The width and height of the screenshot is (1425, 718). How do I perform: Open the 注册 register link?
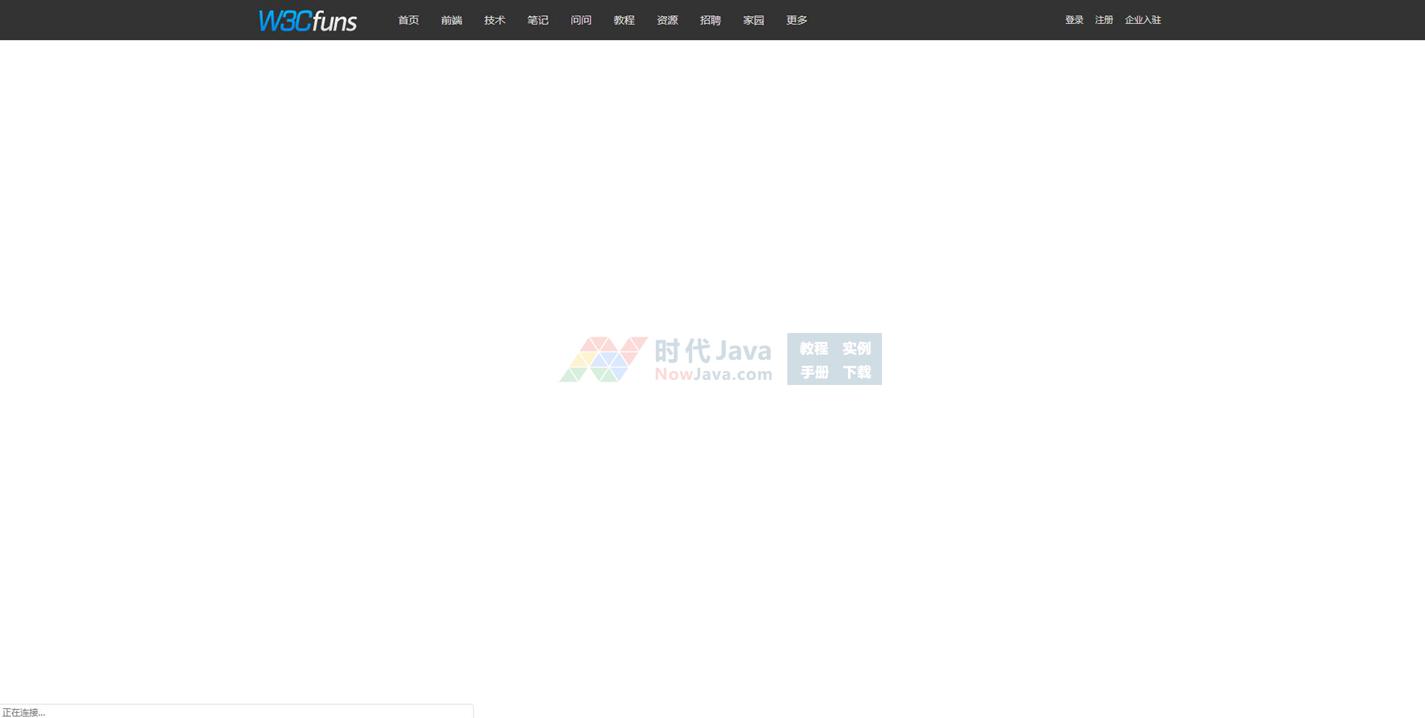1104,20
